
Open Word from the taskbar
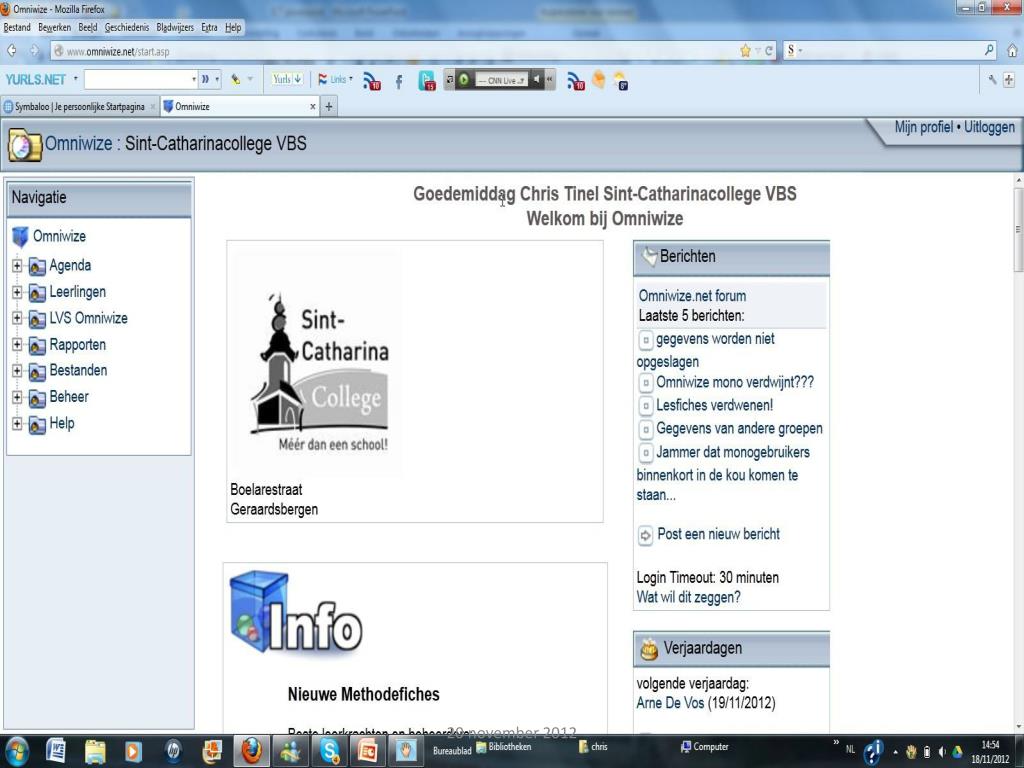tap(56, 752)
